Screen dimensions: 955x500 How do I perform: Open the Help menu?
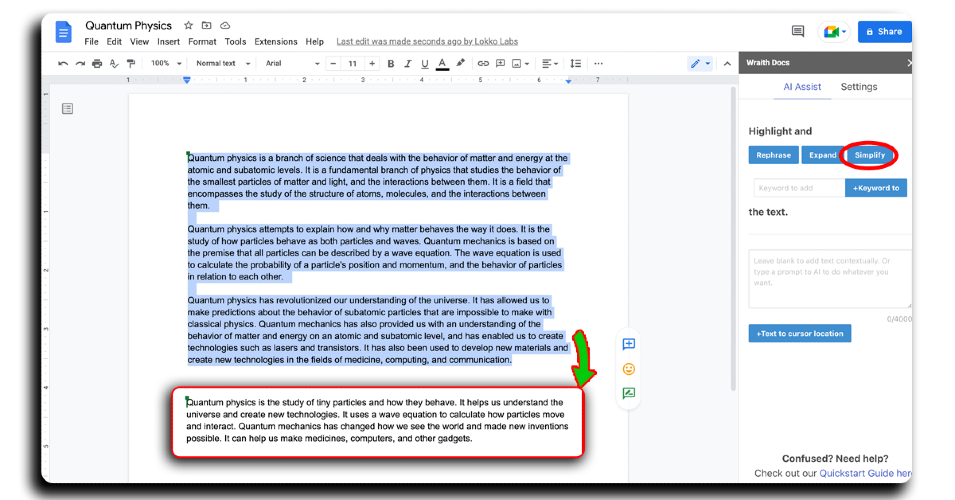(x=314, y=41)
